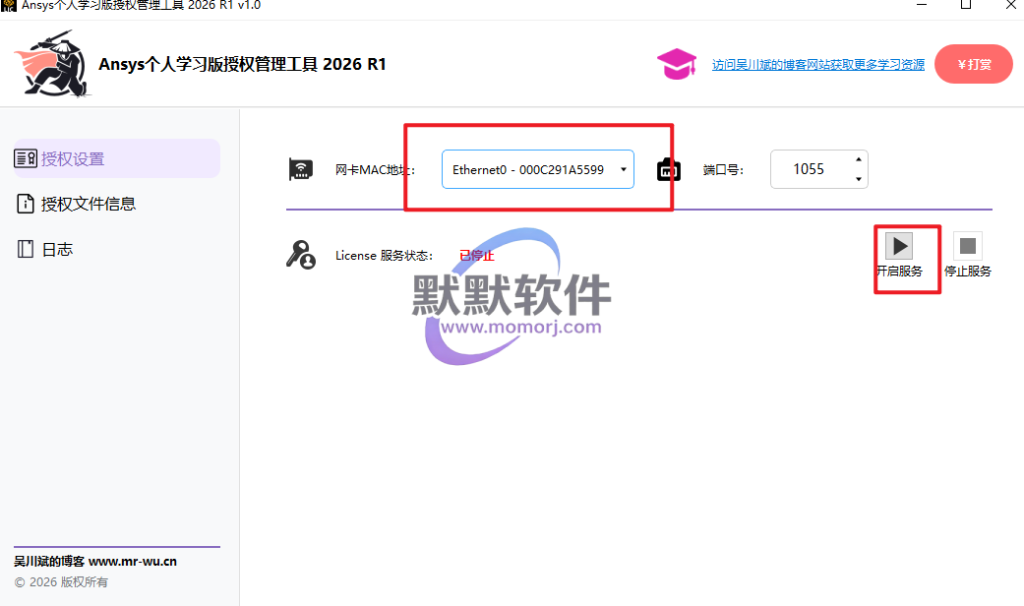The width and height of the screenshot is (1024, 606).
Task: Click inside the port number field 1055
Action: [808, 169]
